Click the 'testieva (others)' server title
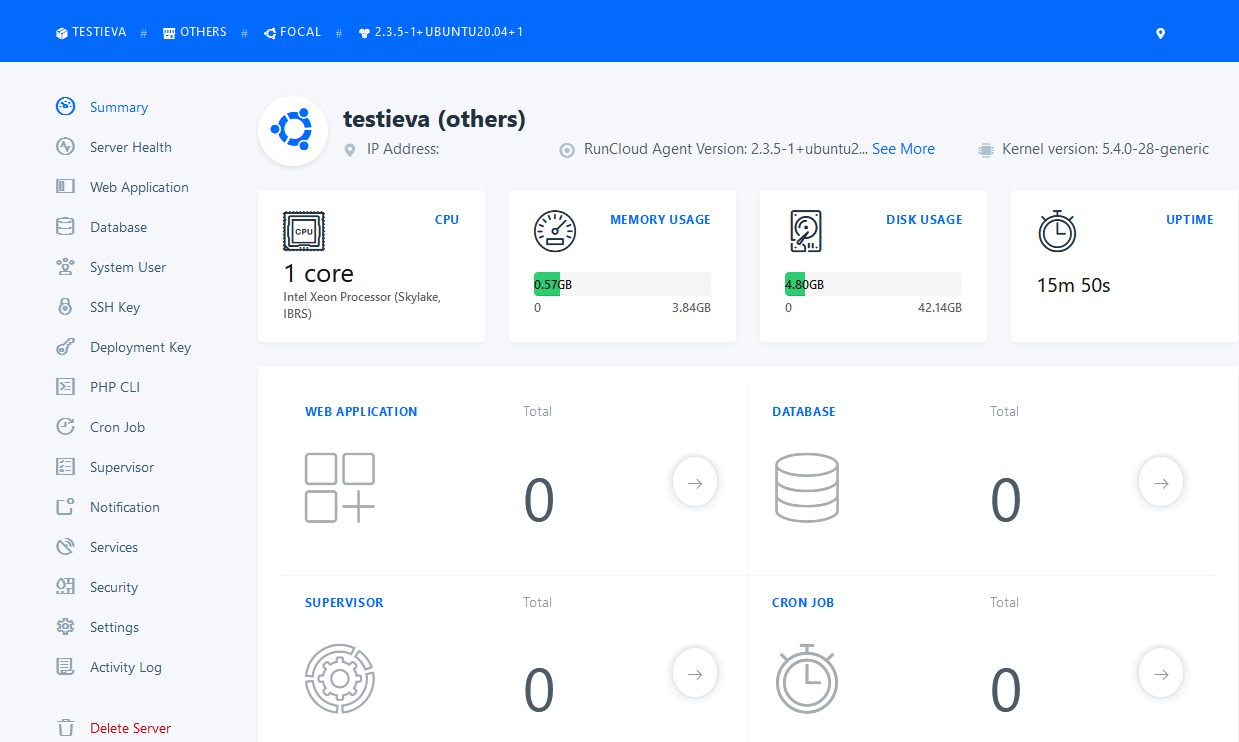The image size is (1239, 742). click(x=434, y=119)
